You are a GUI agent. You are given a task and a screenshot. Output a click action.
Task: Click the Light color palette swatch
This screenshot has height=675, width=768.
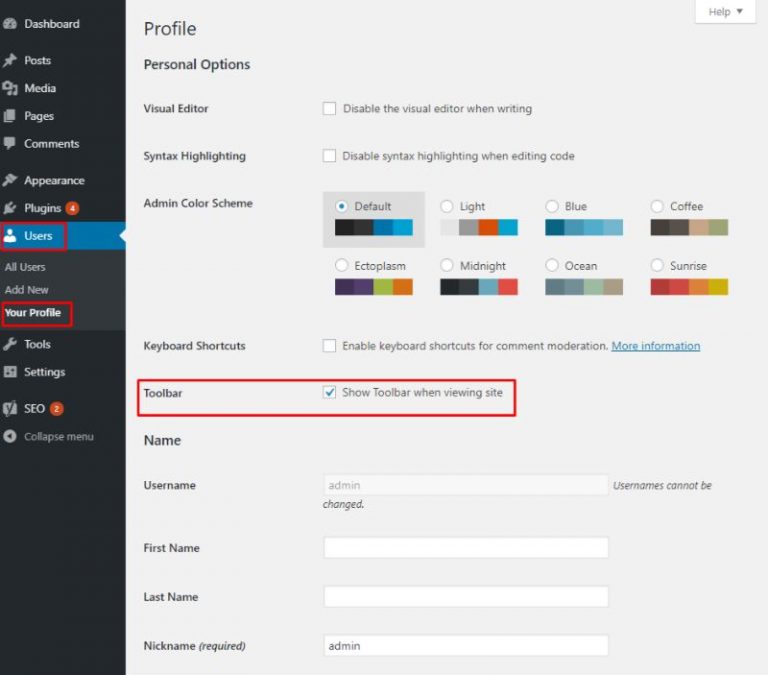click(479, 228)
